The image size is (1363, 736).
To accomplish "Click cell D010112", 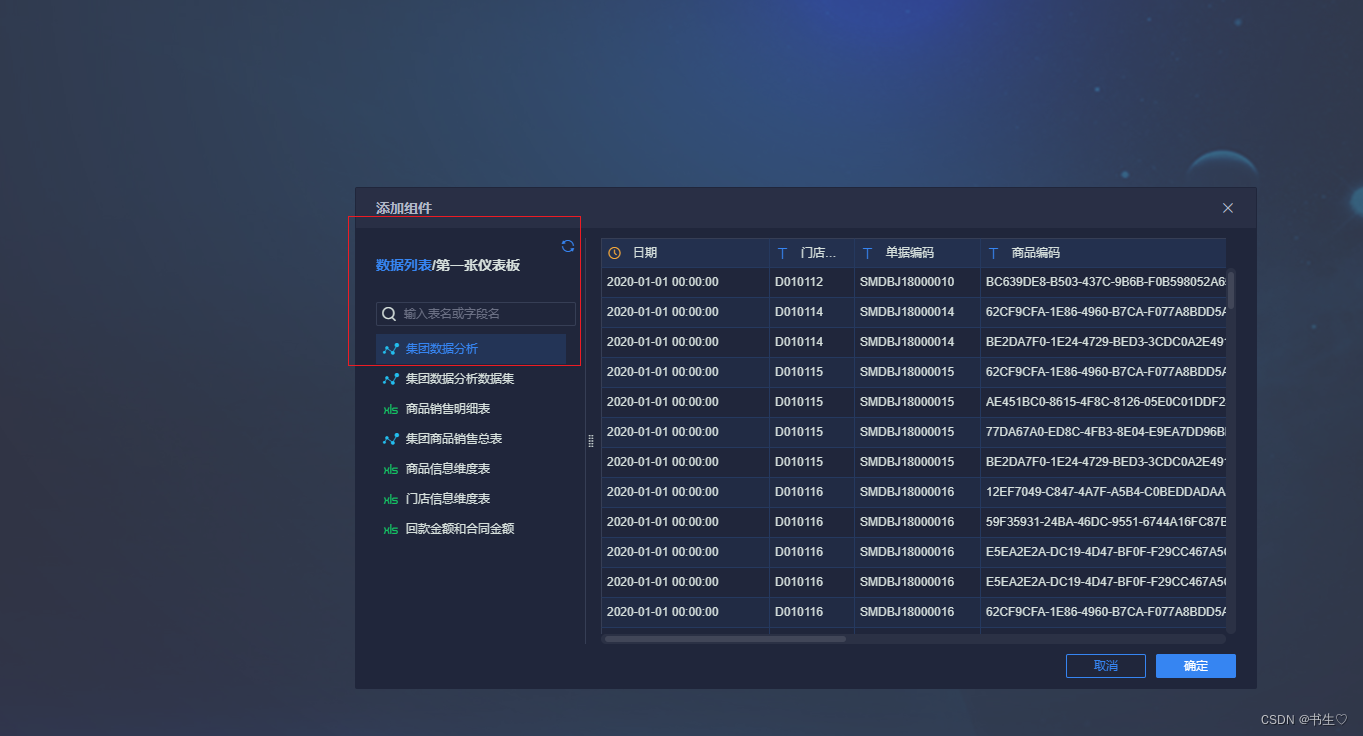I will coord(812,283).
